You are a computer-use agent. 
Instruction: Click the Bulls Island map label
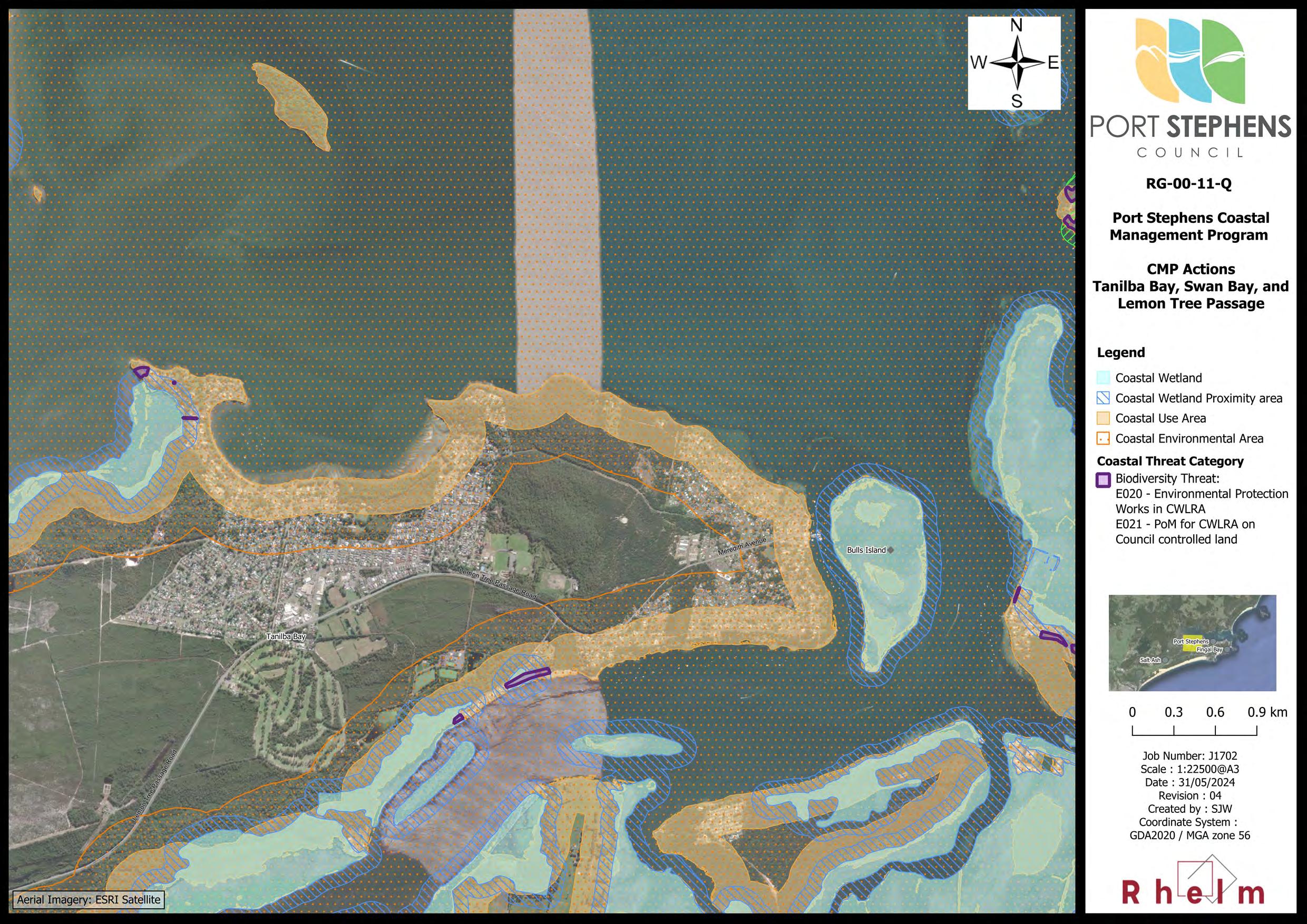[866, 549]
